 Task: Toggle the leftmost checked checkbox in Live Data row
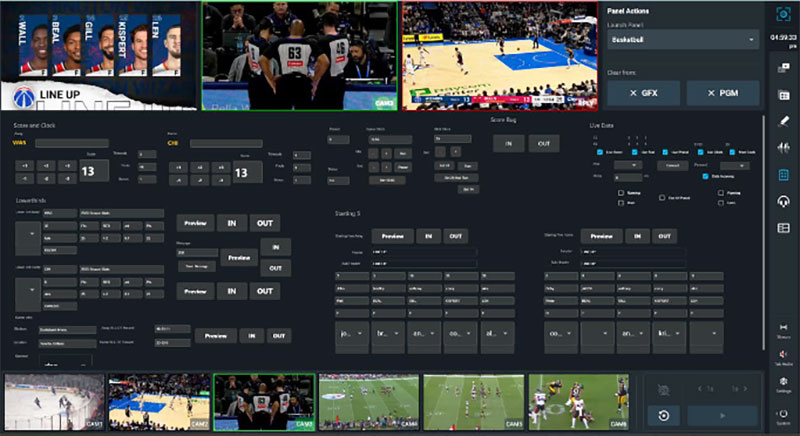[599, 152]
